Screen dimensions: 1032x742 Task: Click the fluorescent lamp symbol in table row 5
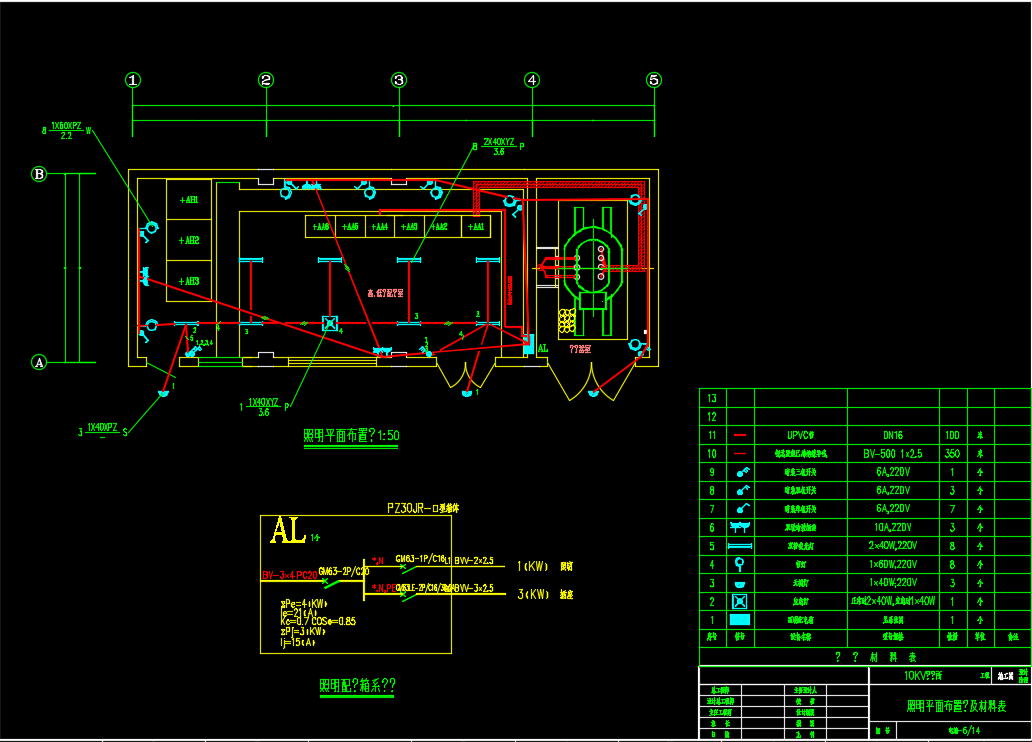click(740, 546)
